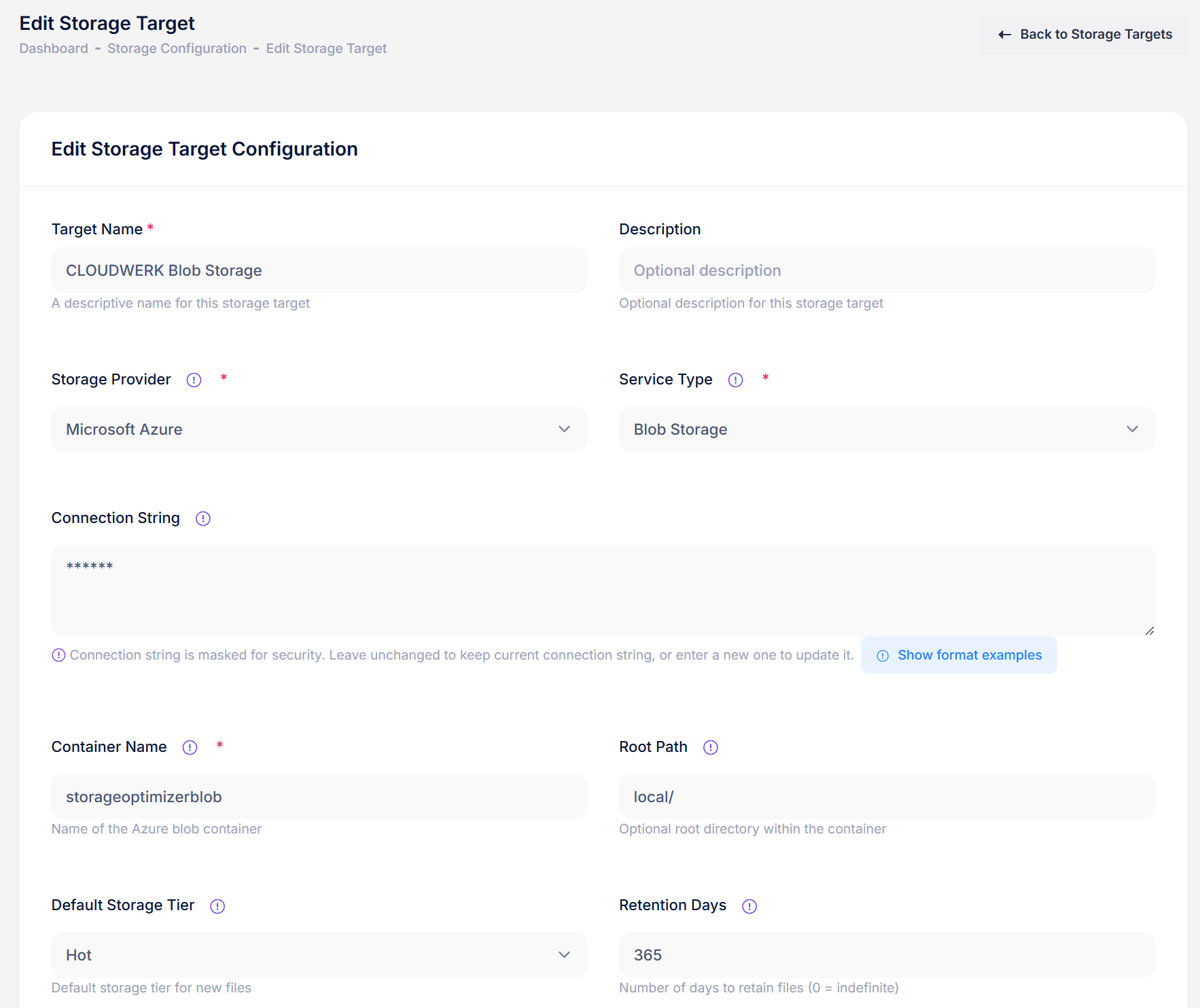Go to Dashboard via the breadcrumb
This screenshot has height=1008, width=1200.
point(54,48)
